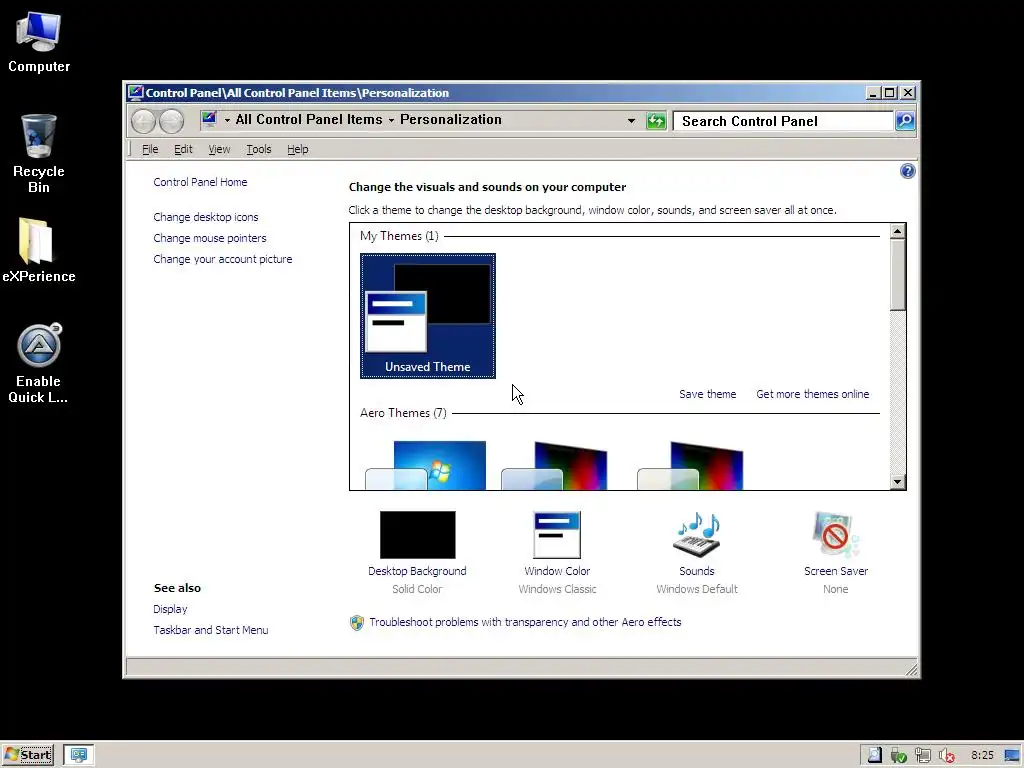Expand the arrow before Personalization breadcrumb
This screenshot has height=768, width=1024.
click(x=391, y=120)
